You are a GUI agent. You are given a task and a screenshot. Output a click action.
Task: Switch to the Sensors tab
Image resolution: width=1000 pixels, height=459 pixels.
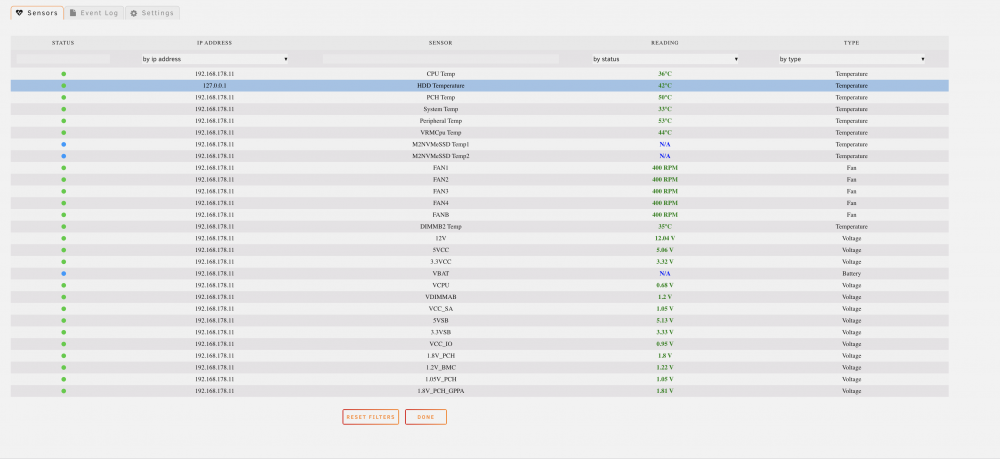[37, 13]
